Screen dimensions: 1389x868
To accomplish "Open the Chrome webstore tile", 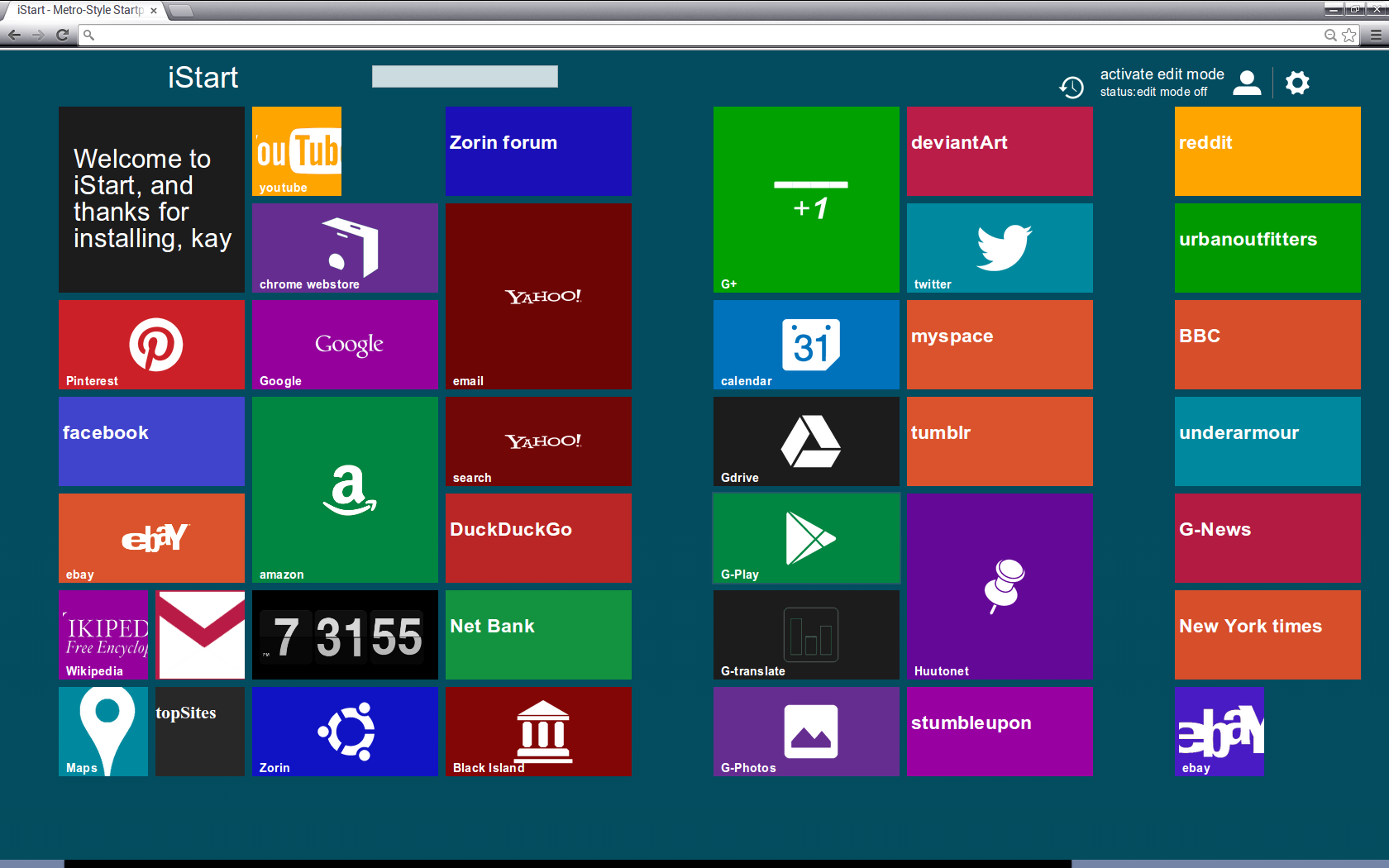I will click(345, 248).
